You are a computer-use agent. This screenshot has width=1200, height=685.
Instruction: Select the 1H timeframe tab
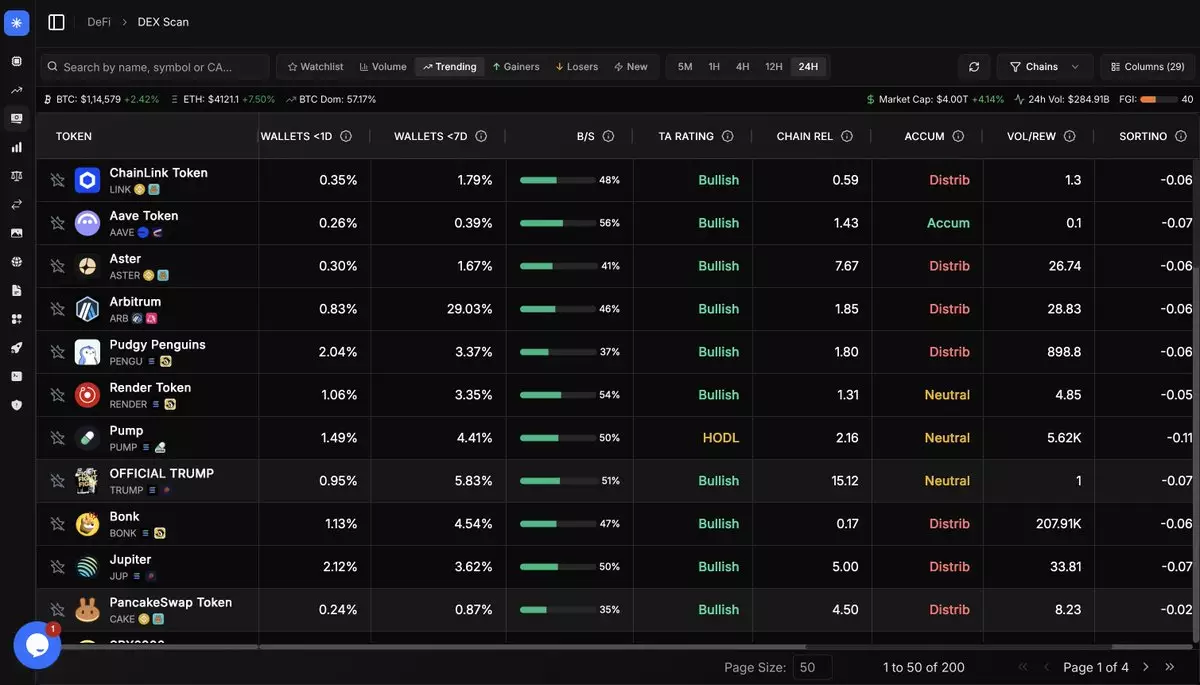714,67
